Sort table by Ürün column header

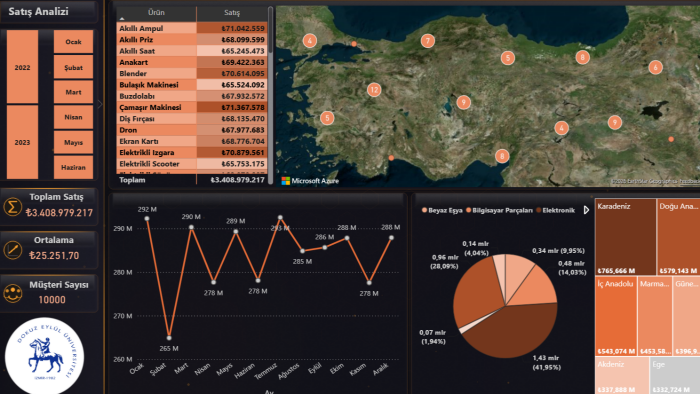click(156, 12)
